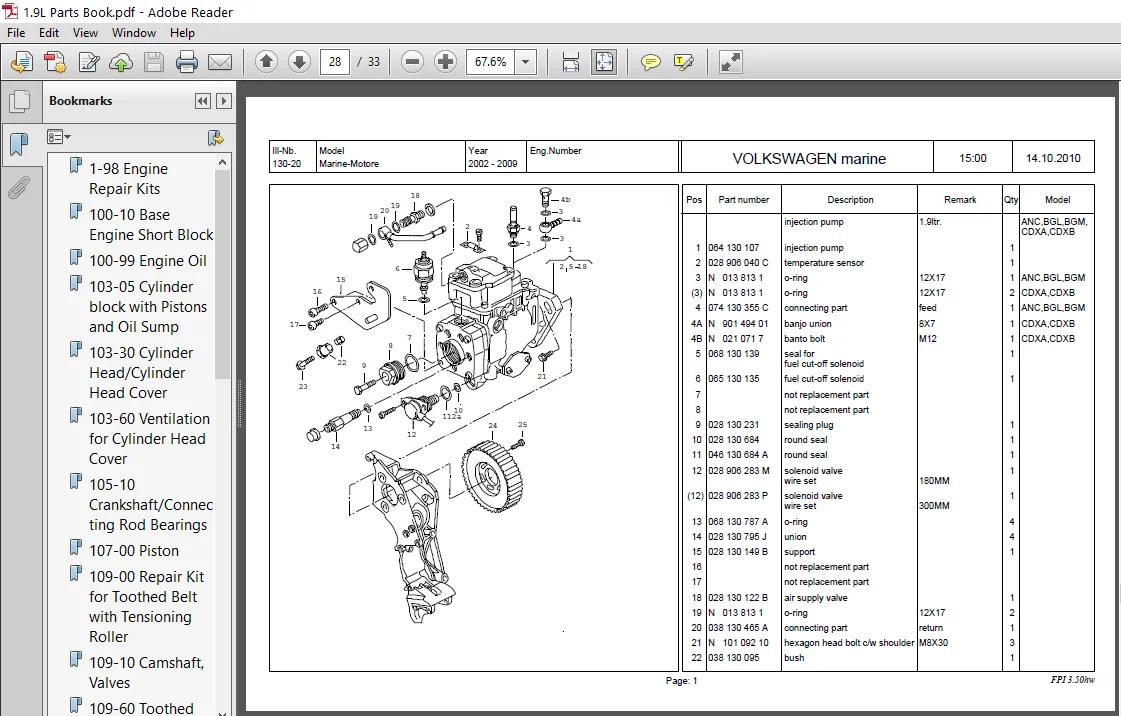
Task: Open bookmark 100-99 Engine Oil
Action: tap(147, 261)
